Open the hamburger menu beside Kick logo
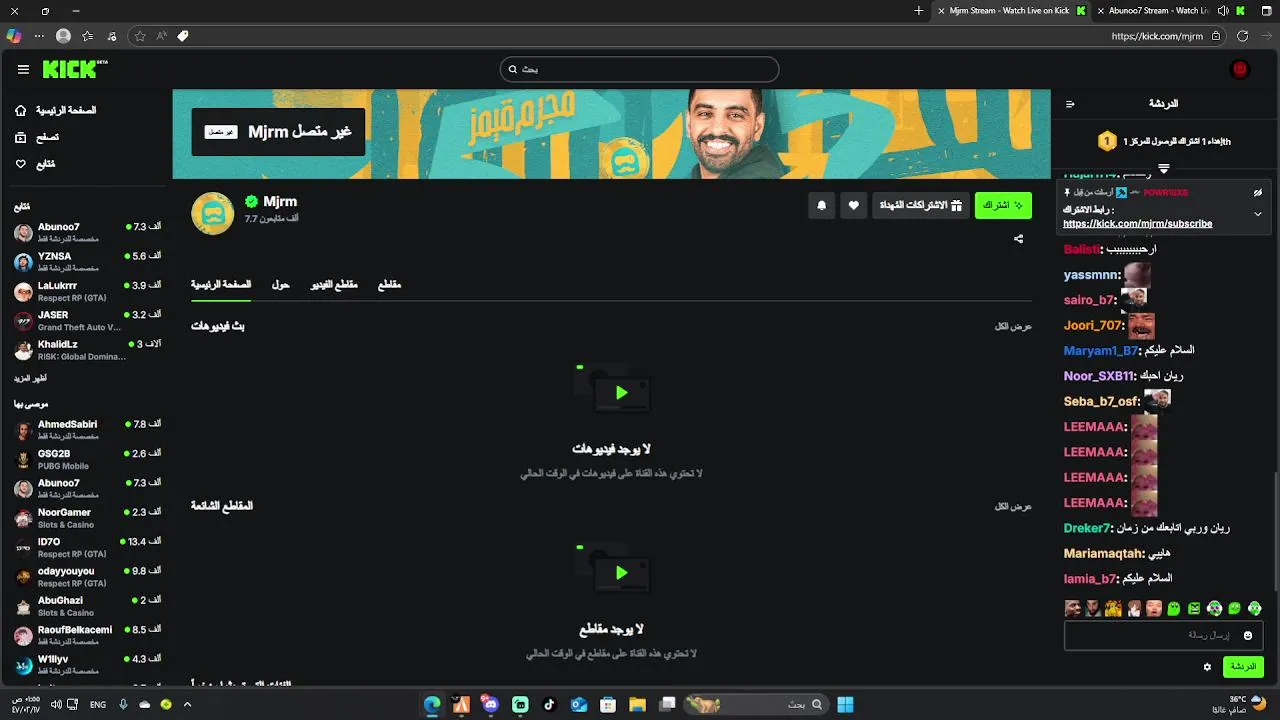Viewport: 1280px width, 720px height. coord(23,69)
